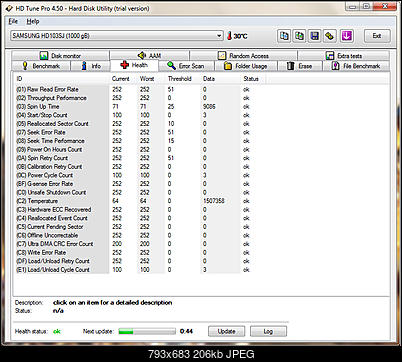The width and height of the screenshot is (402, 362).
Task: Click the 9086 spin up data value
Action: point(209,107)
